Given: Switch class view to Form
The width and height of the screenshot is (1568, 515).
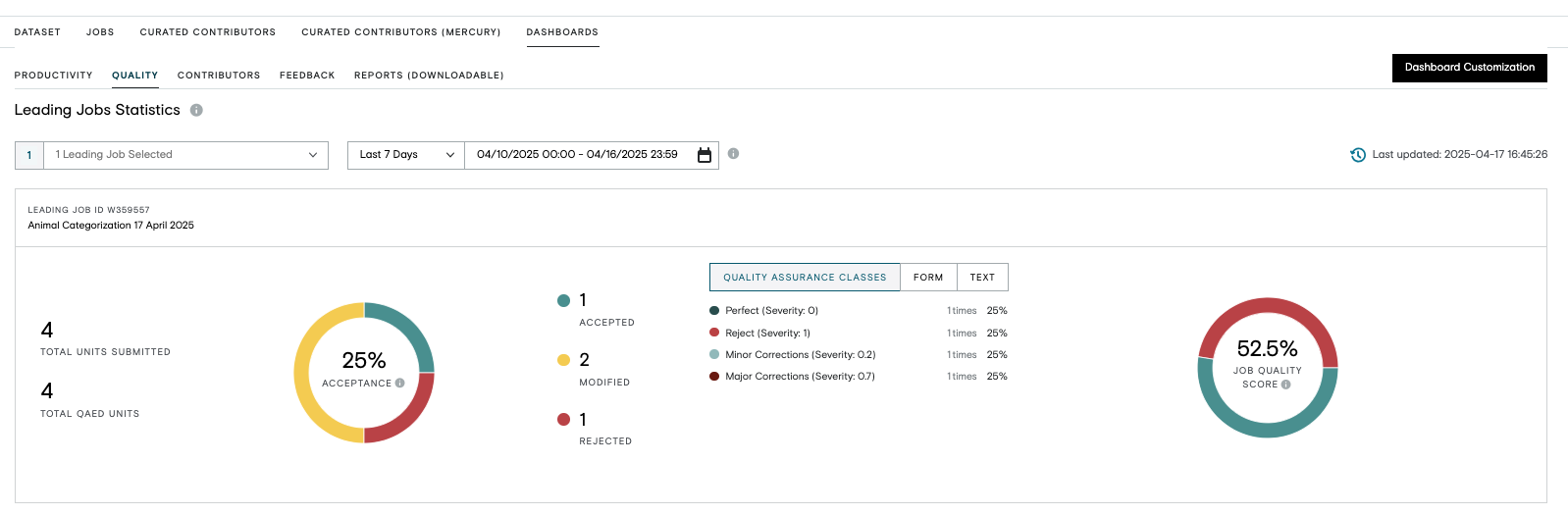Looking at the screenshot, I should (928, 278).
